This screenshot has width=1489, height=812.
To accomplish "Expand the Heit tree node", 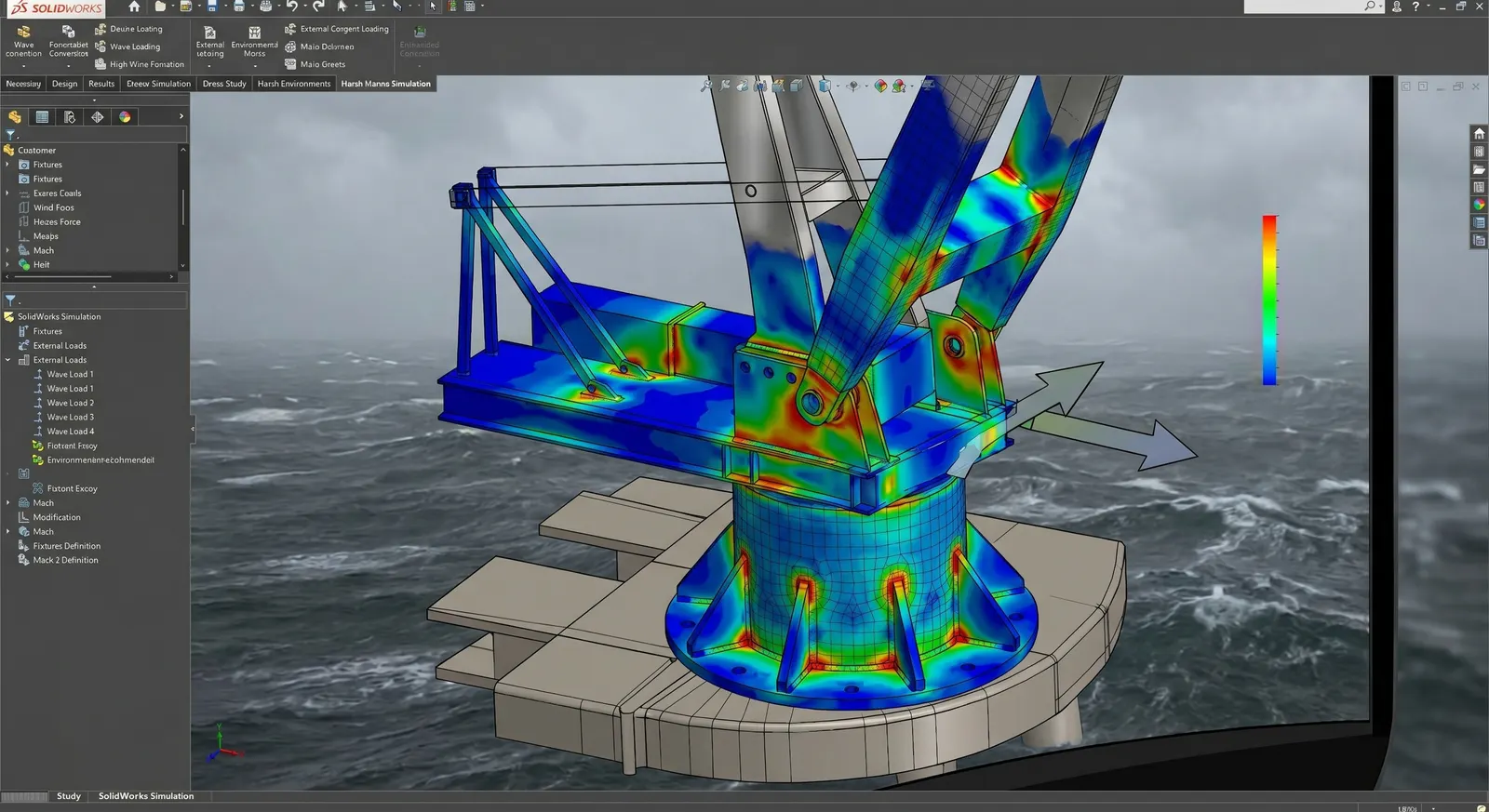I will pos(7,265).
